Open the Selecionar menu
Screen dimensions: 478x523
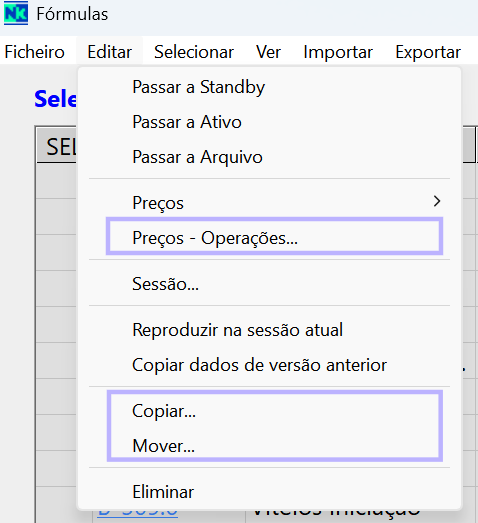click(194, 52)
